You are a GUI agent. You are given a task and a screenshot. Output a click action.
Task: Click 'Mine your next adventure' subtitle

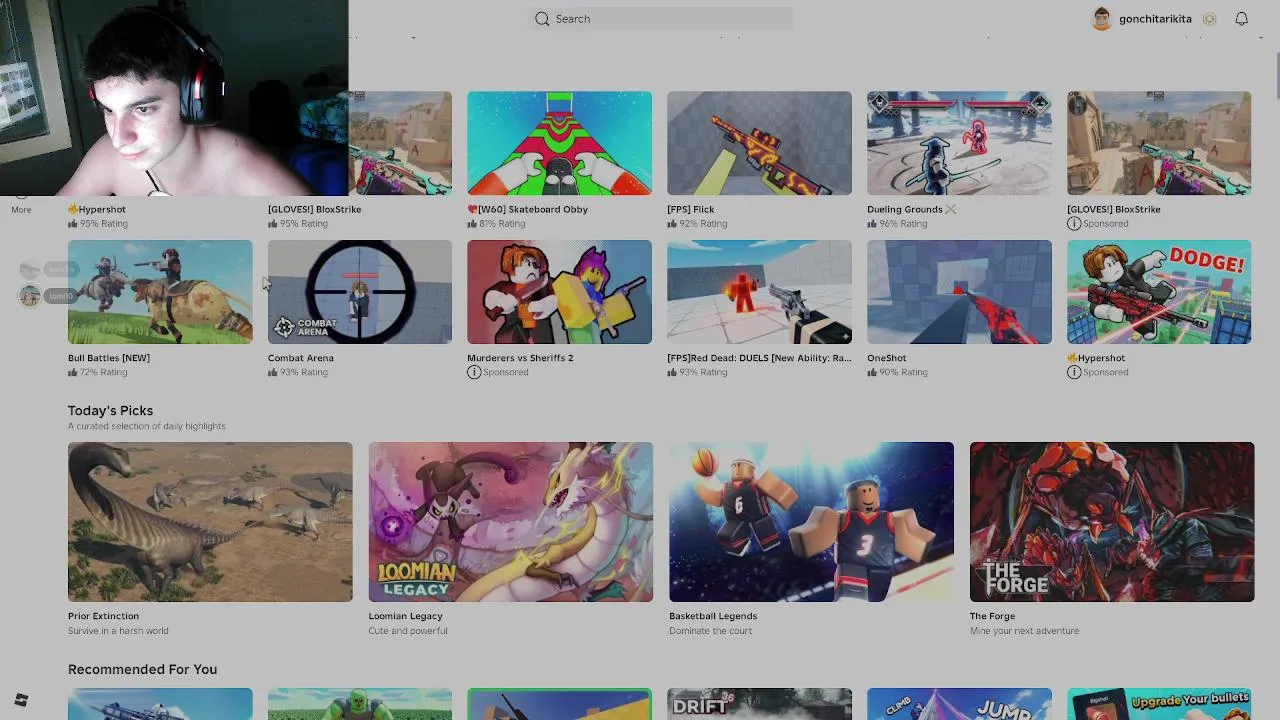coord(1024,631)
